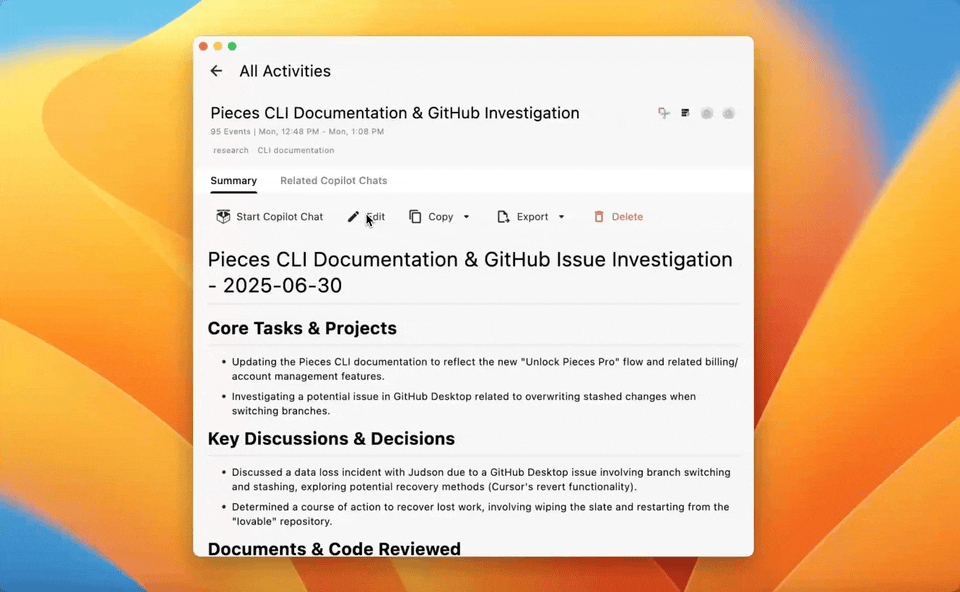Click the dark document source icon in header
960x592 pixels.
coord(685,113)
